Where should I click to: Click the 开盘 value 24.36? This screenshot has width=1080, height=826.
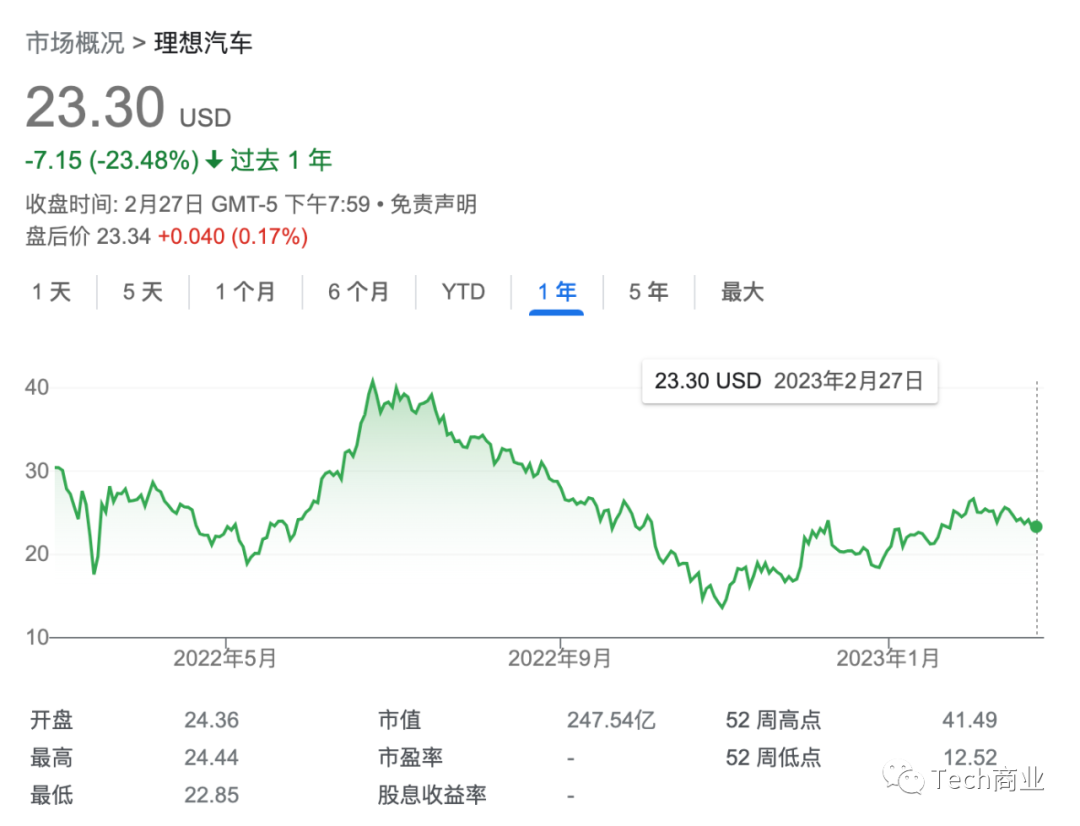coord(211,720)
